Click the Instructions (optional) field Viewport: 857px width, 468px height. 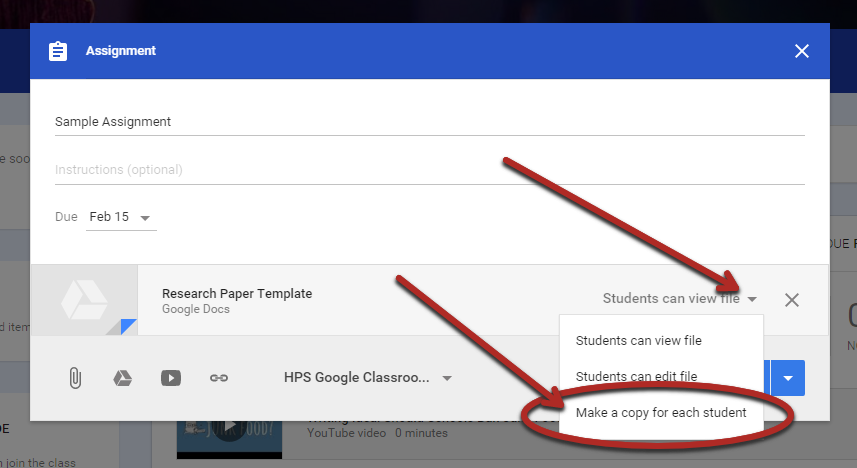point(430,169)
